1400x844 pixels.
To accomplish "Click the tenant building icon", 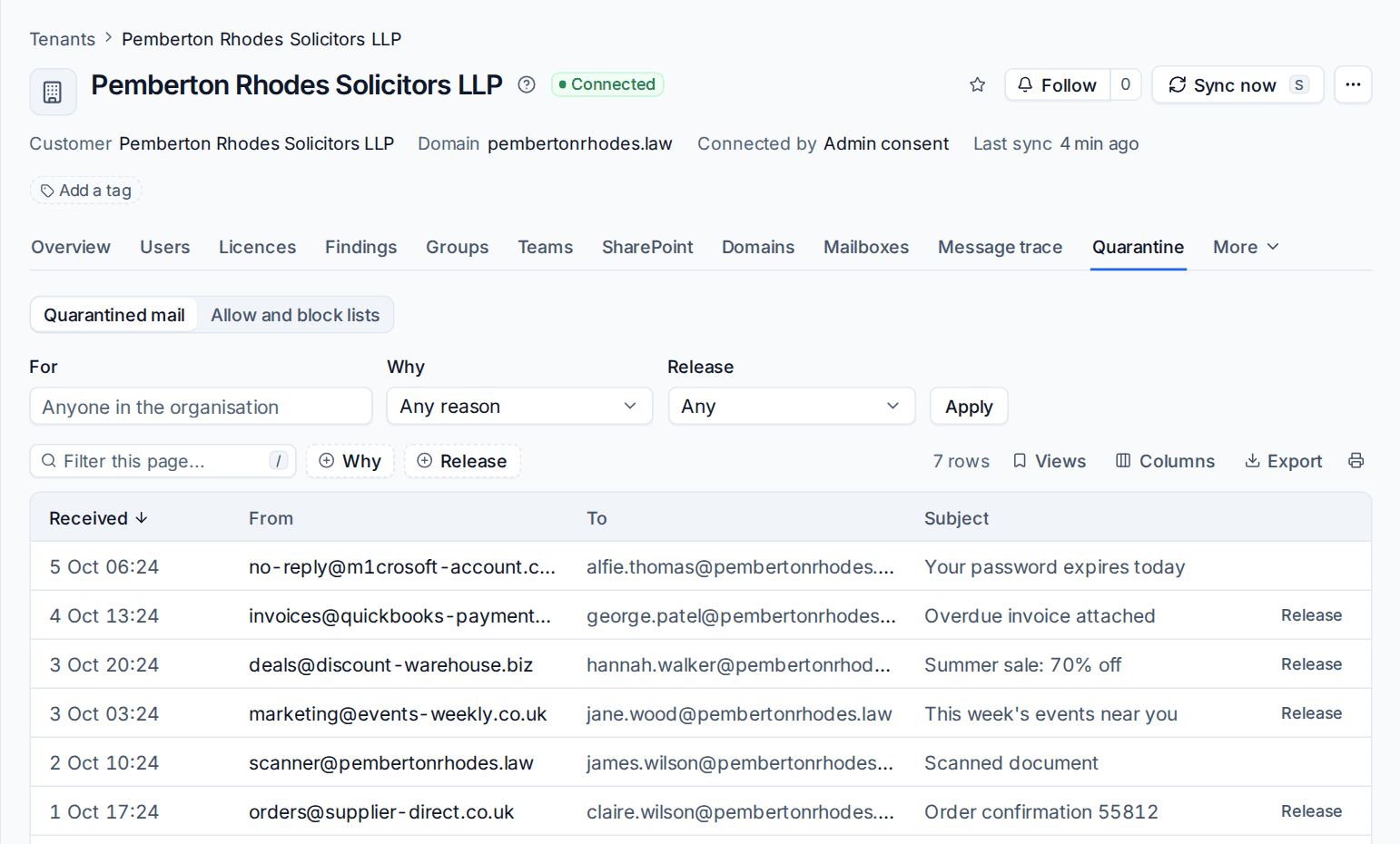I will (x=53, y=92).
